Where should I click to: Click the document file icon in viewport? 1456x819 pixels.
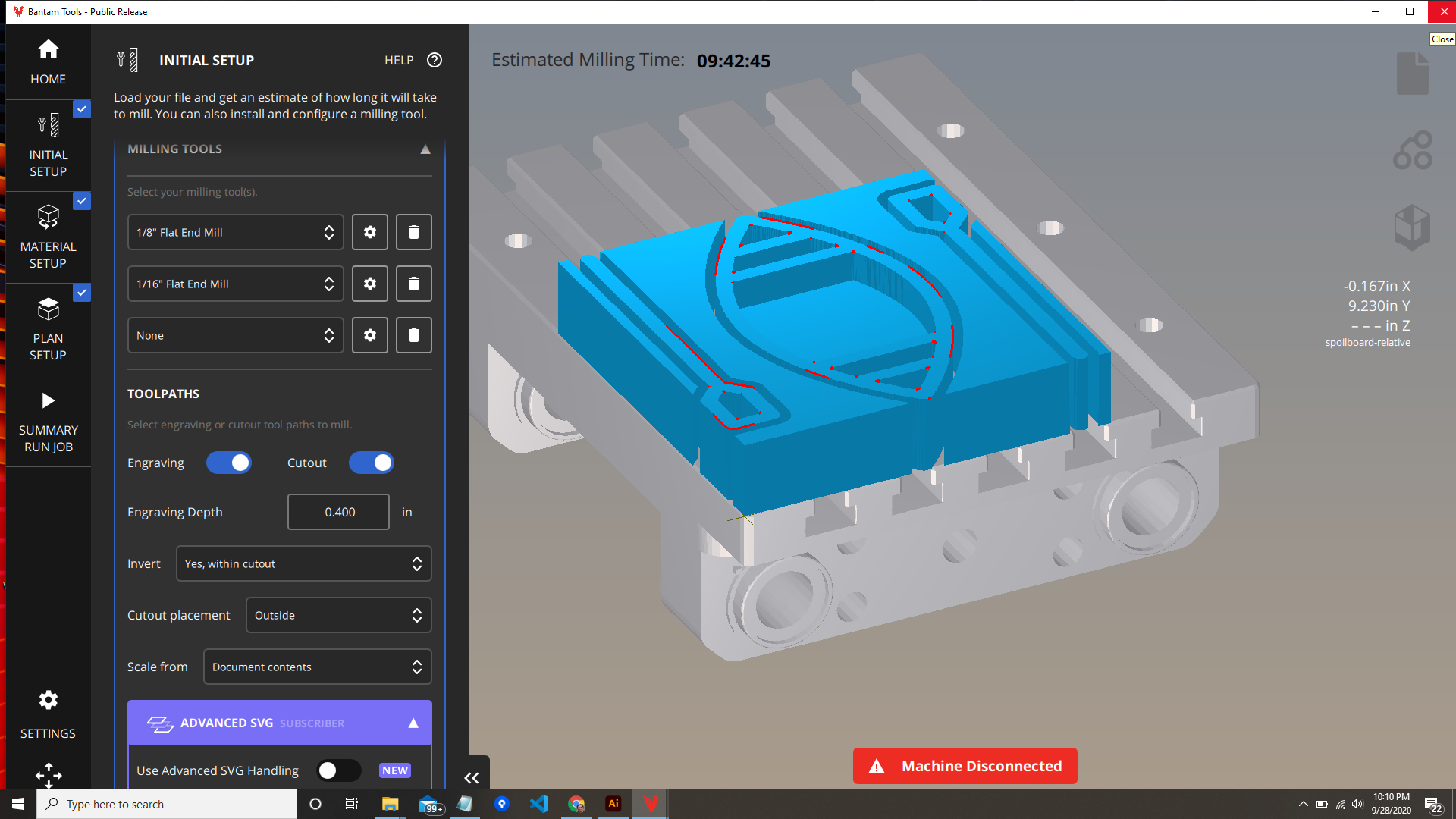pyautogui.click(x=1412, y=74)
